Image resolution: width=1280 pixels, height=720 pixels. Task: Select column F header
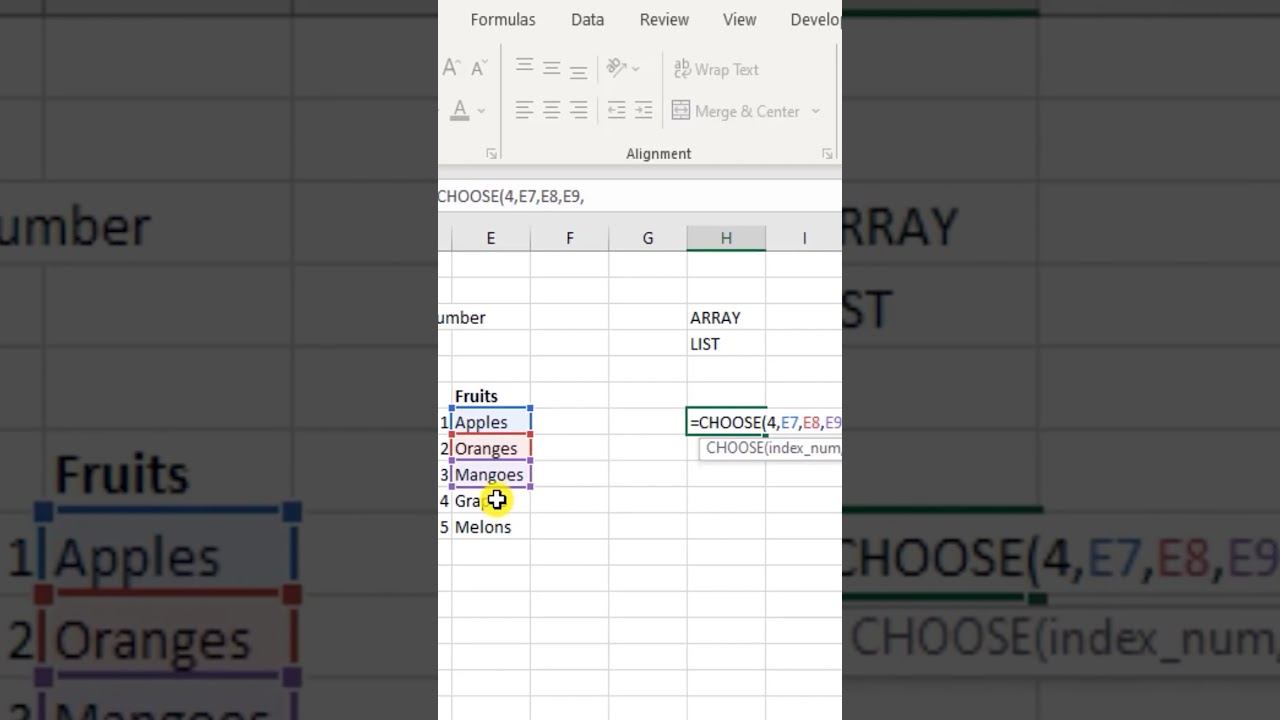click(569, 238)
